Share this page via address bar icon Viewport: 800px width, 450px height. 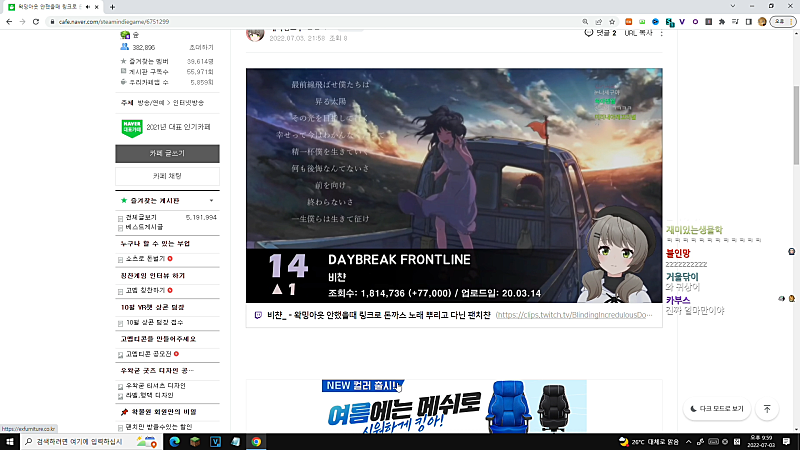pos(598,22)
